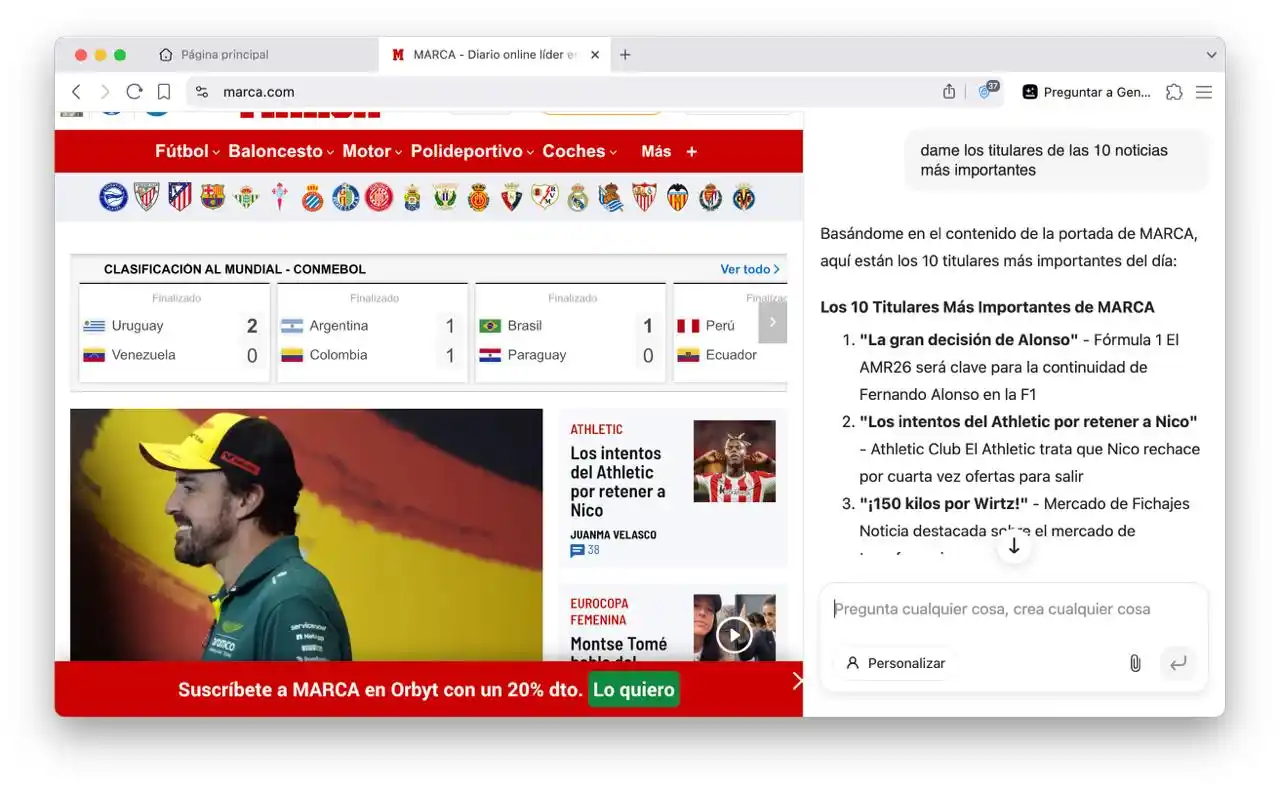
Task: Play the Eurocopa Femenina video thumbnail
Action: click(x=734, y=634)
